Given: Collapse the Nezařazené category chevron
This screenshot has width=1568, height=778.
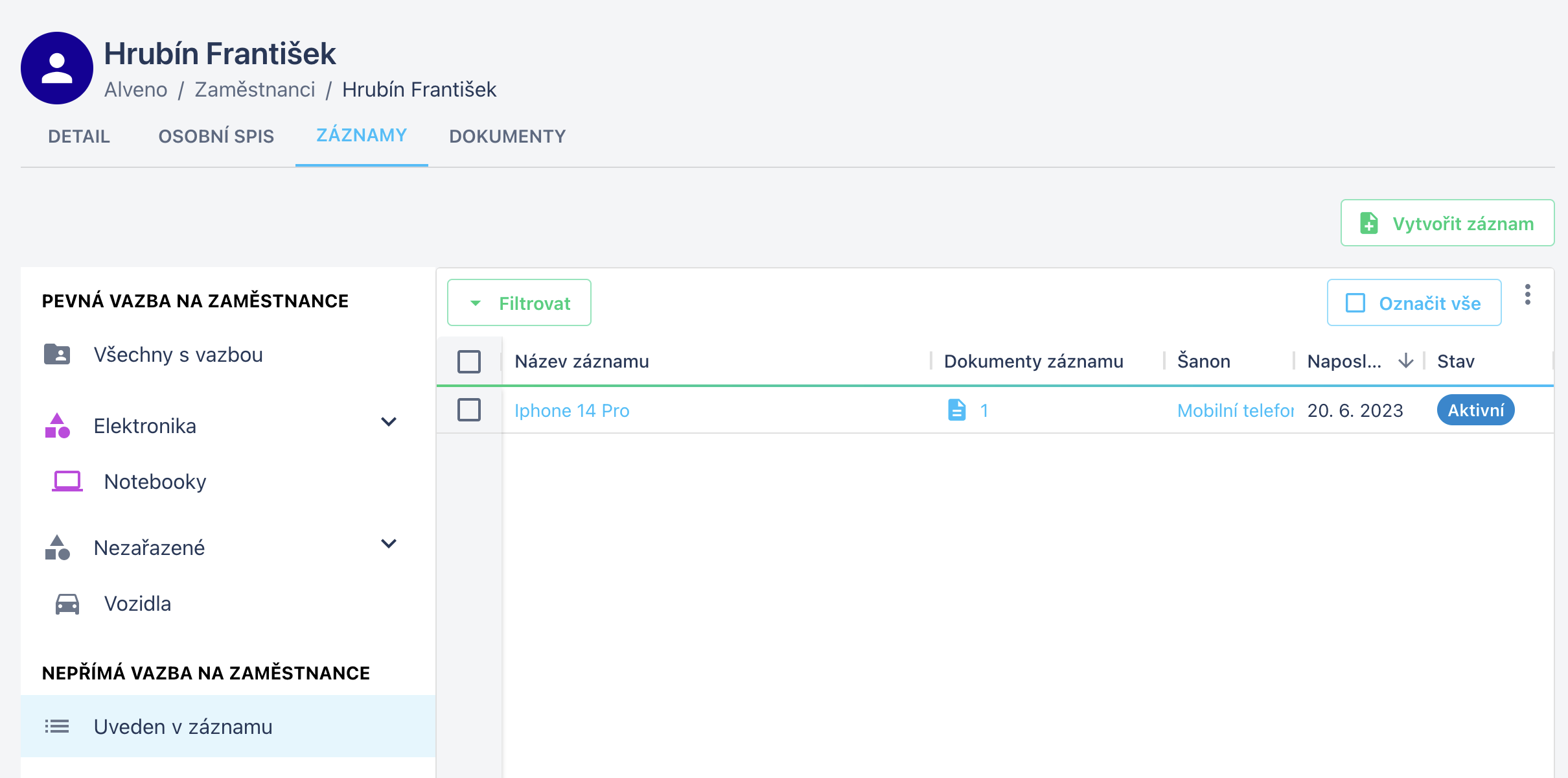Looking at the screenshot, I should (x=389, y=544).
